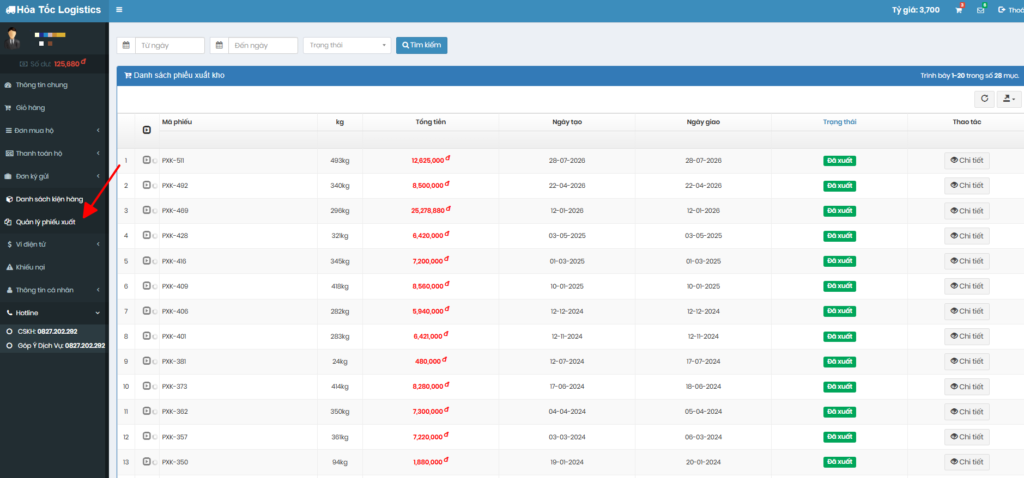This screenshot has width=1024, height=478.
Task: Expand row PXK-401 details icon
Action: 147,336
